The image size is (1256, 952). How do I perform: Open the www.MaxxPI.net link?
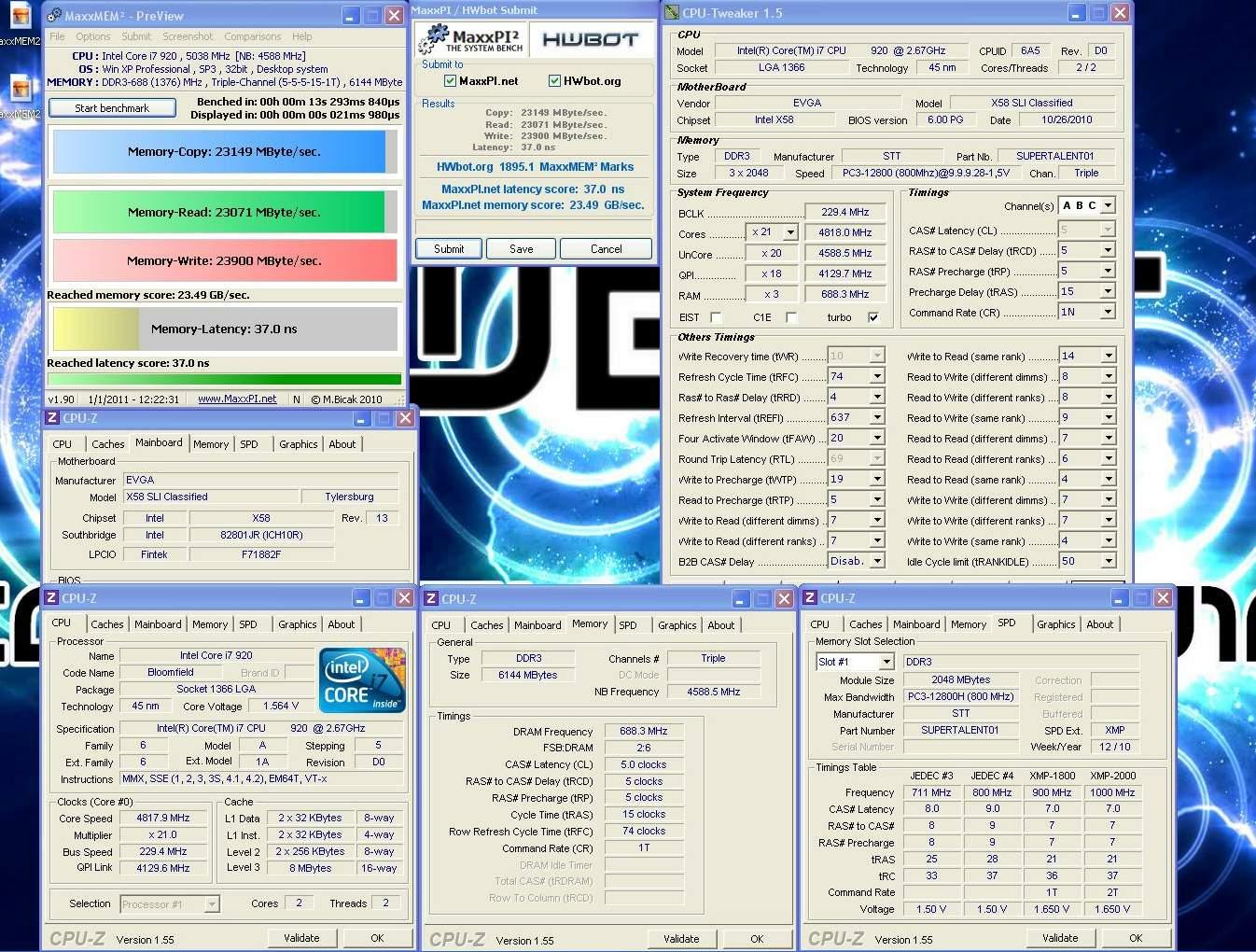click(x=237, y=399)
